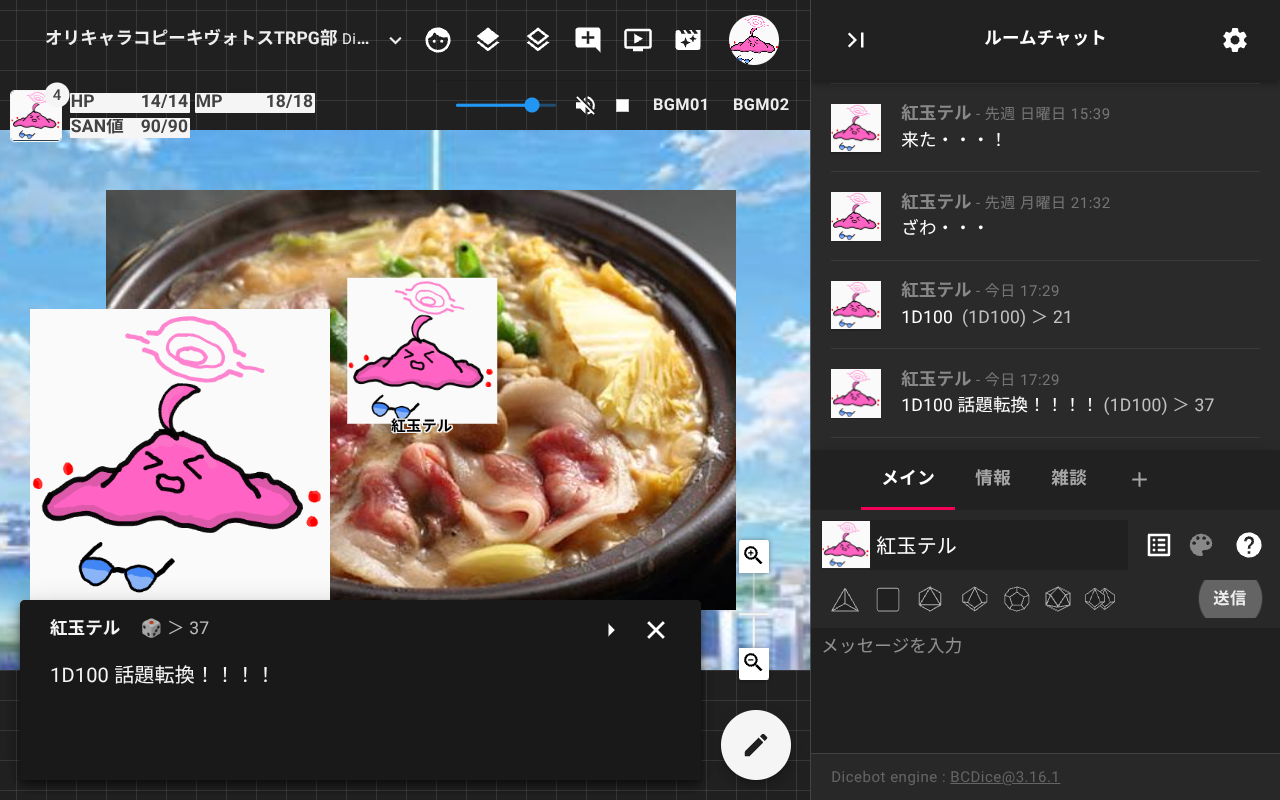Screen dimensions: 1280x800
Task: Open the character list icon
Action: click(438, 40)
